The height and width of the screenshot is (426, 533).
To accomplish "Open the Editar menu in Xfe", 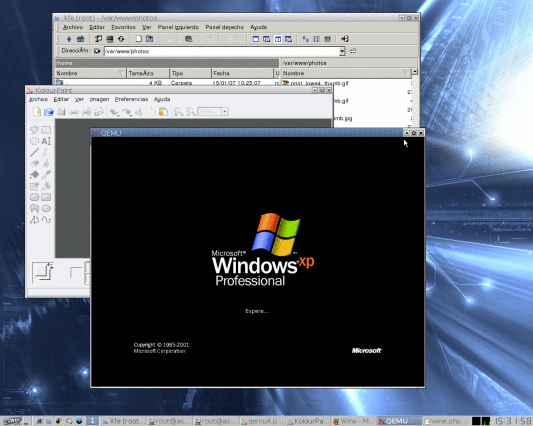I will pos(97,27).
